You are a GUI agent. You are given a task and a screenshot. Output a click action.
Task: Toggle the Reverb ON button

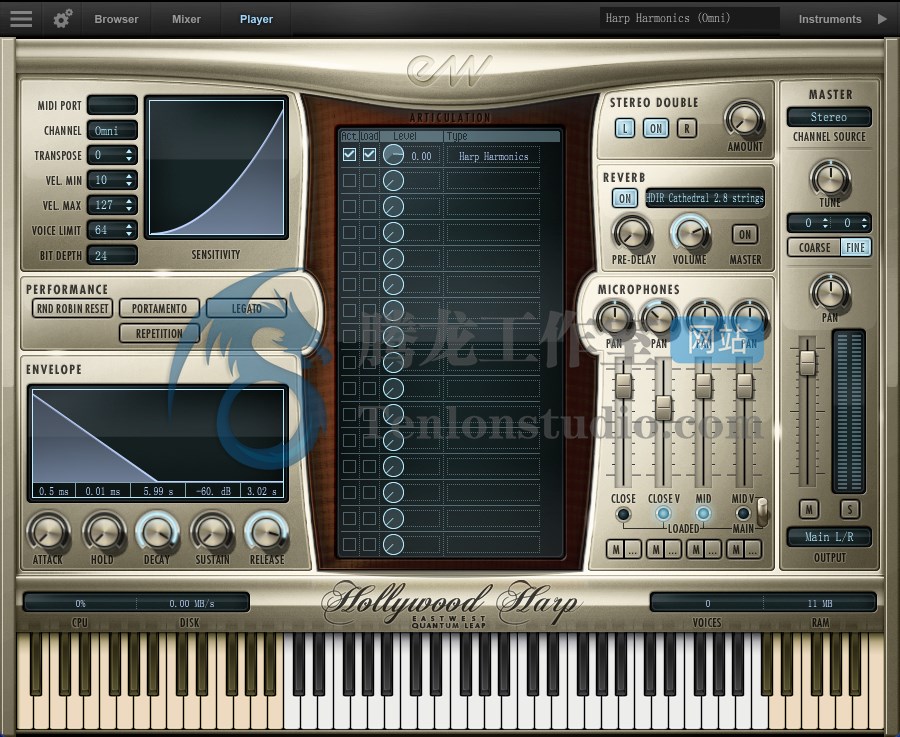(x=624, y=198)
